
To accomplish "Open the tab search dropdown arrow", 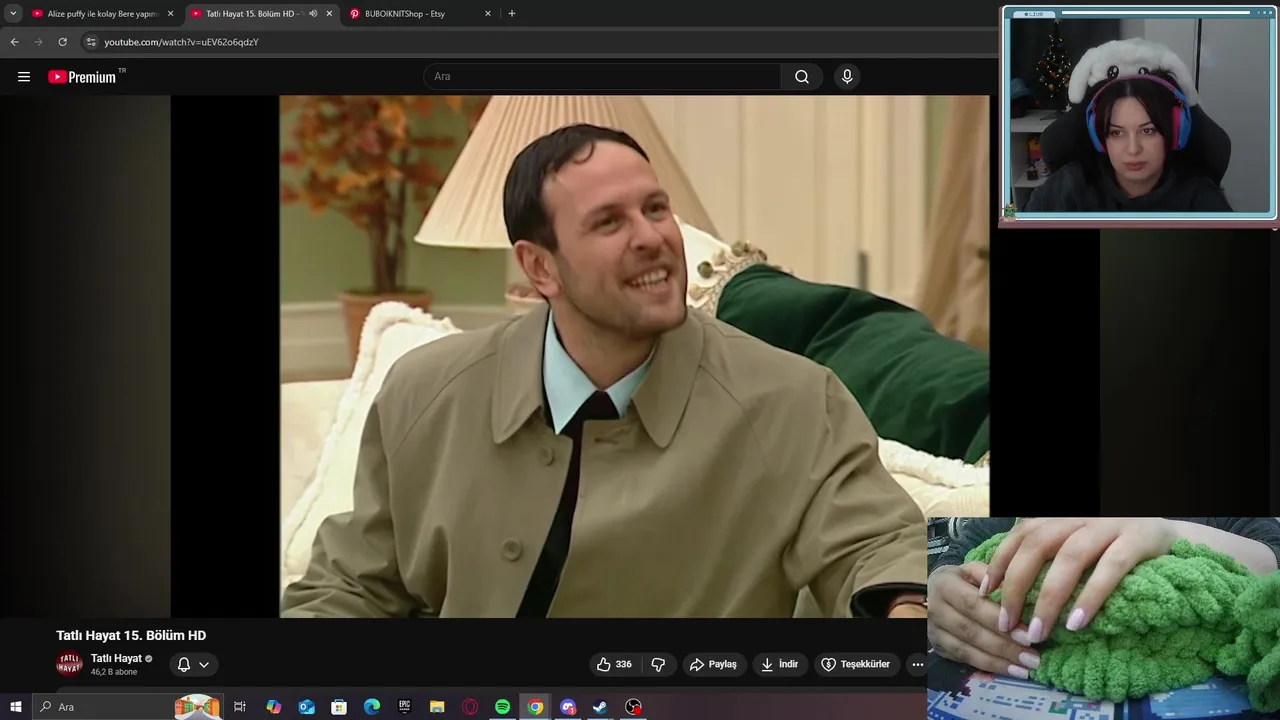I will pos(13,14).
